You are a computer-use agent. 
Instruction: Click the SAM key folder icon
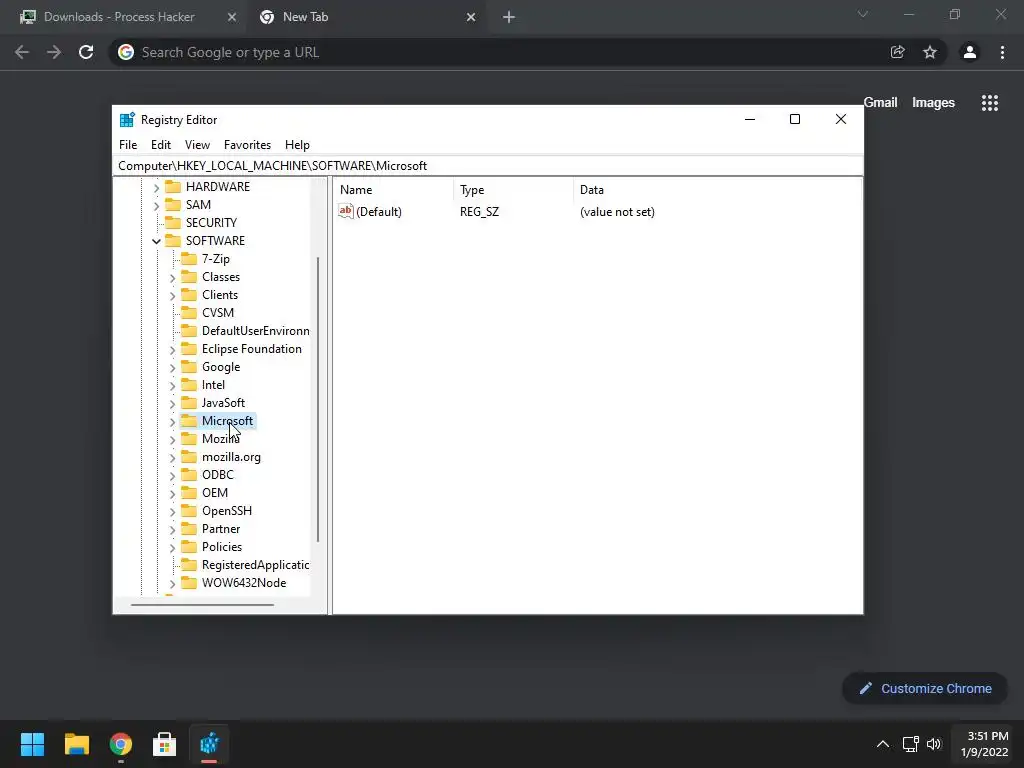(x=173, y=205)
